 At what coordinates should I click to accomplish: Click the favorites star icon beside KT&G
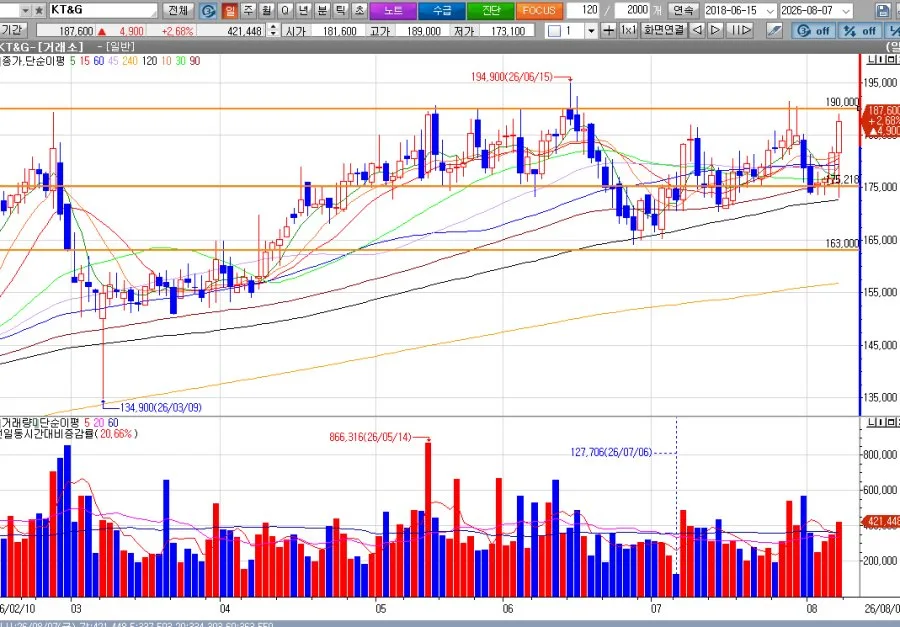(38, 10)
